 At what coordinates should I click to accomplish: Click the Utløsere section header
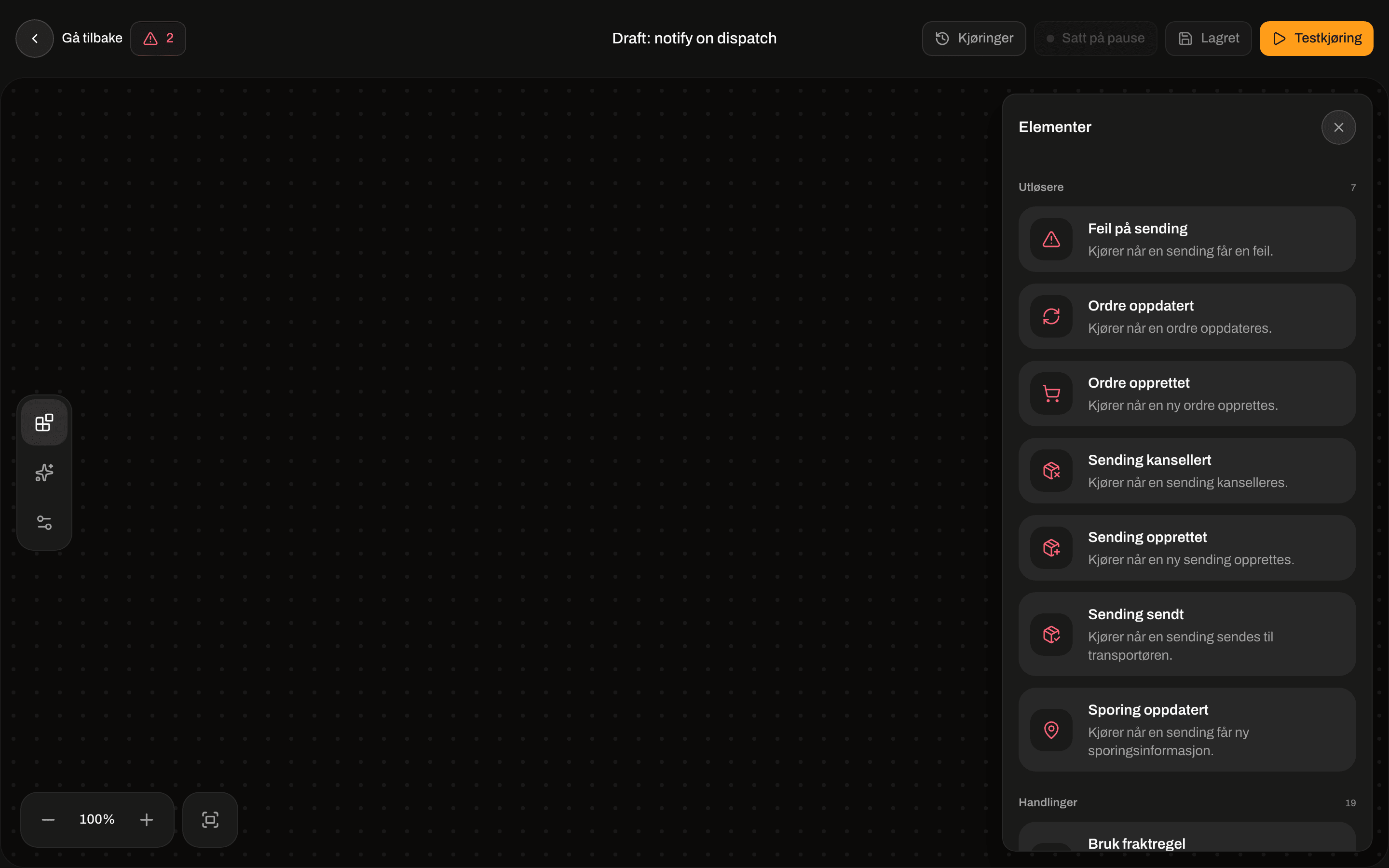[x=1041, y=187]
